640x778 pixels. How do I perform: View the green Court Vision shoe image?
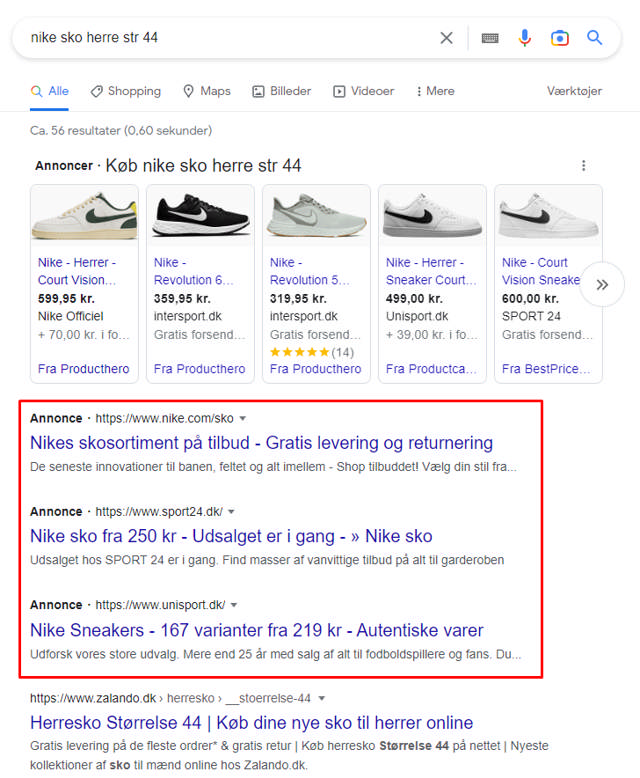(x=84, y=216)
